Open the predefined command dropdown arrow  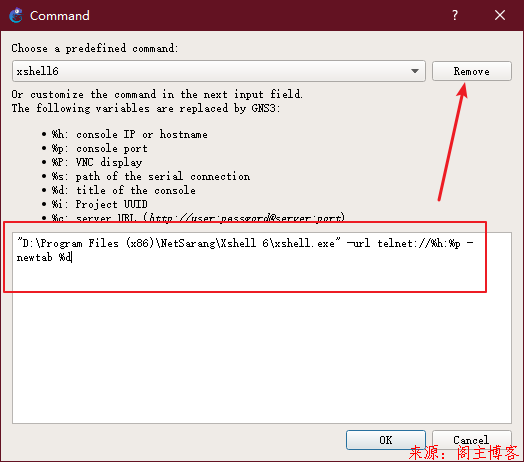click(x=415, y=71)
